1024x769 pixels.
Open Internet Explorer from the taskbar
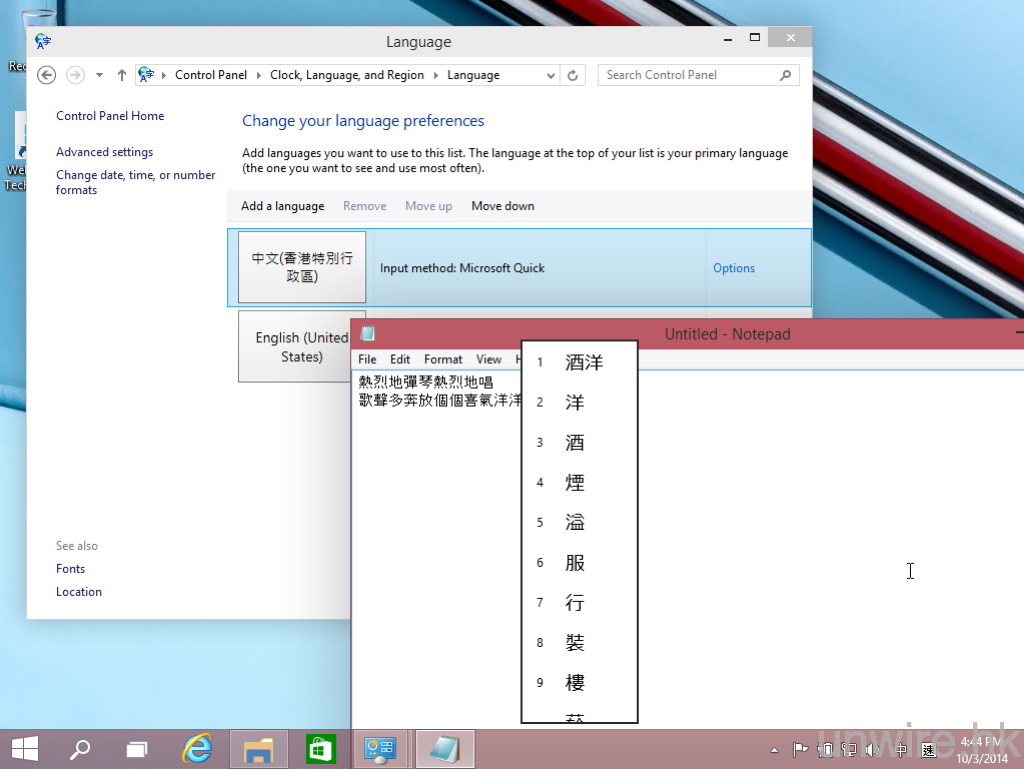click(x=199, y=748)
